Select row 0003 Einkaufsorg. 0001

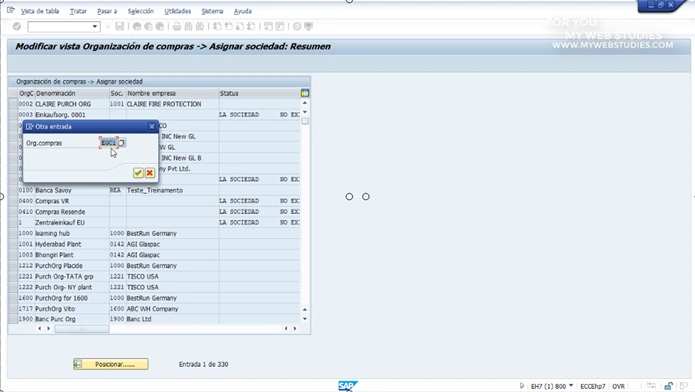(13, 114)
